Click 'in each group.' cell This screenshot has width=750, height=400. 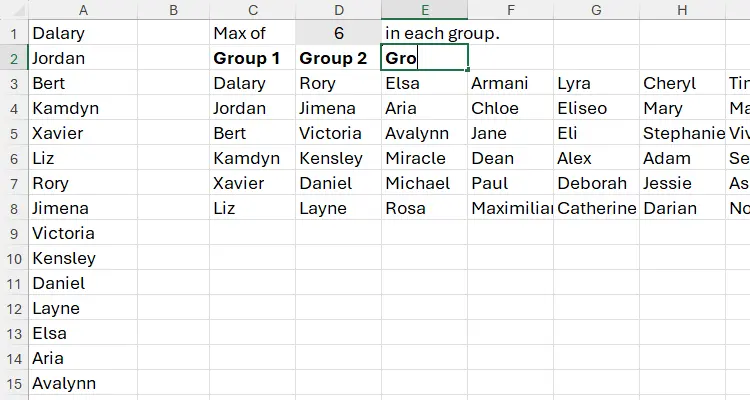(442, 33)
